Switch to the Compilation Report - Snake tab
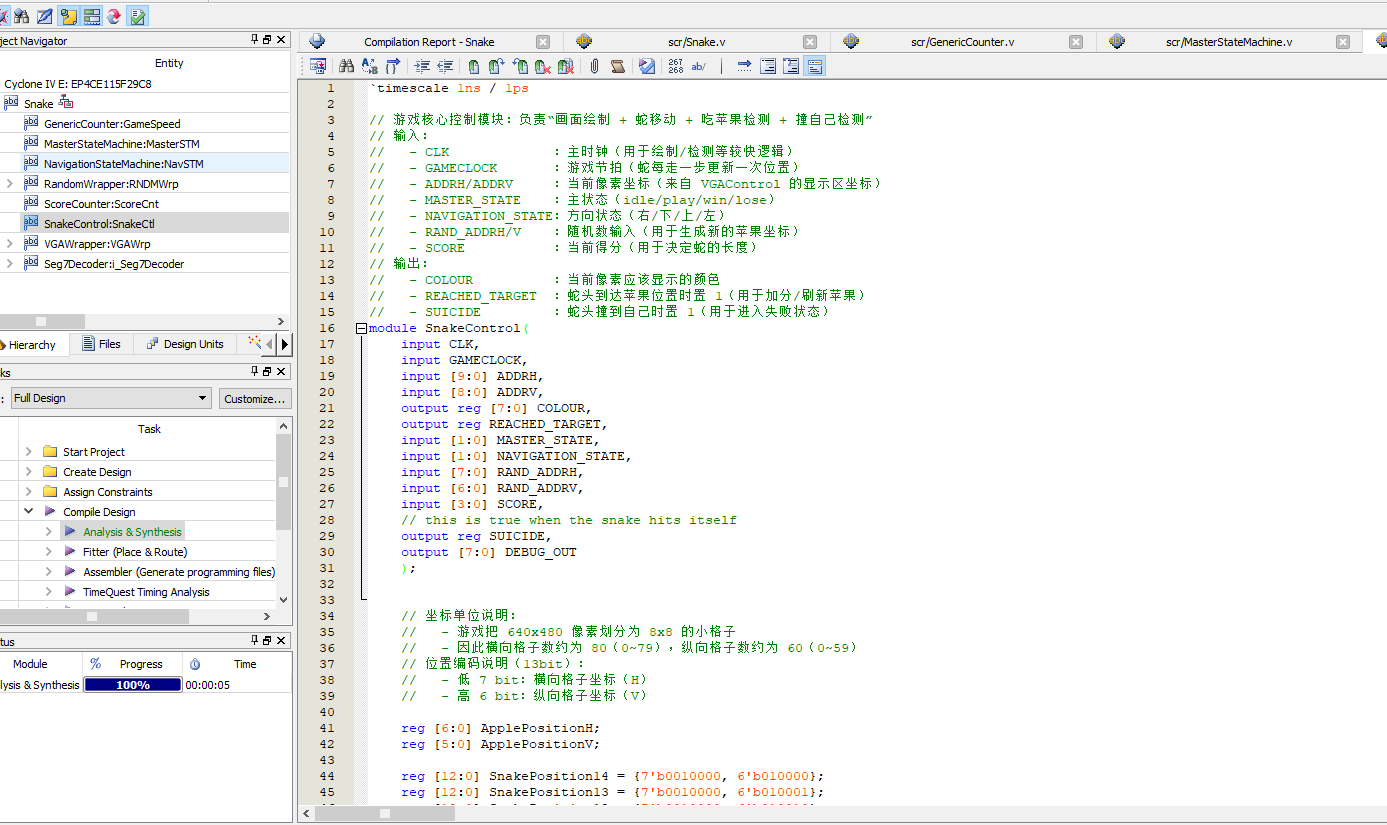 [x=429, y=42]
